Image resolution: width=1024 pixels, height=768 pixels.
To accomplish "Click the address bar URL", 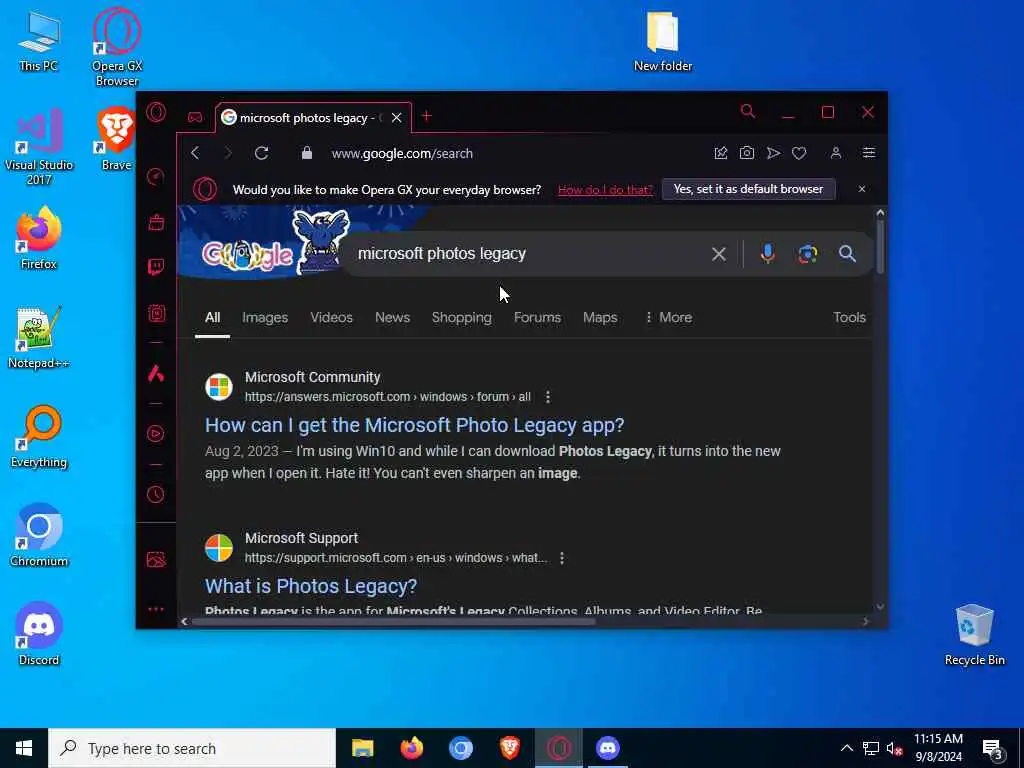I will [x=402, y=153].
